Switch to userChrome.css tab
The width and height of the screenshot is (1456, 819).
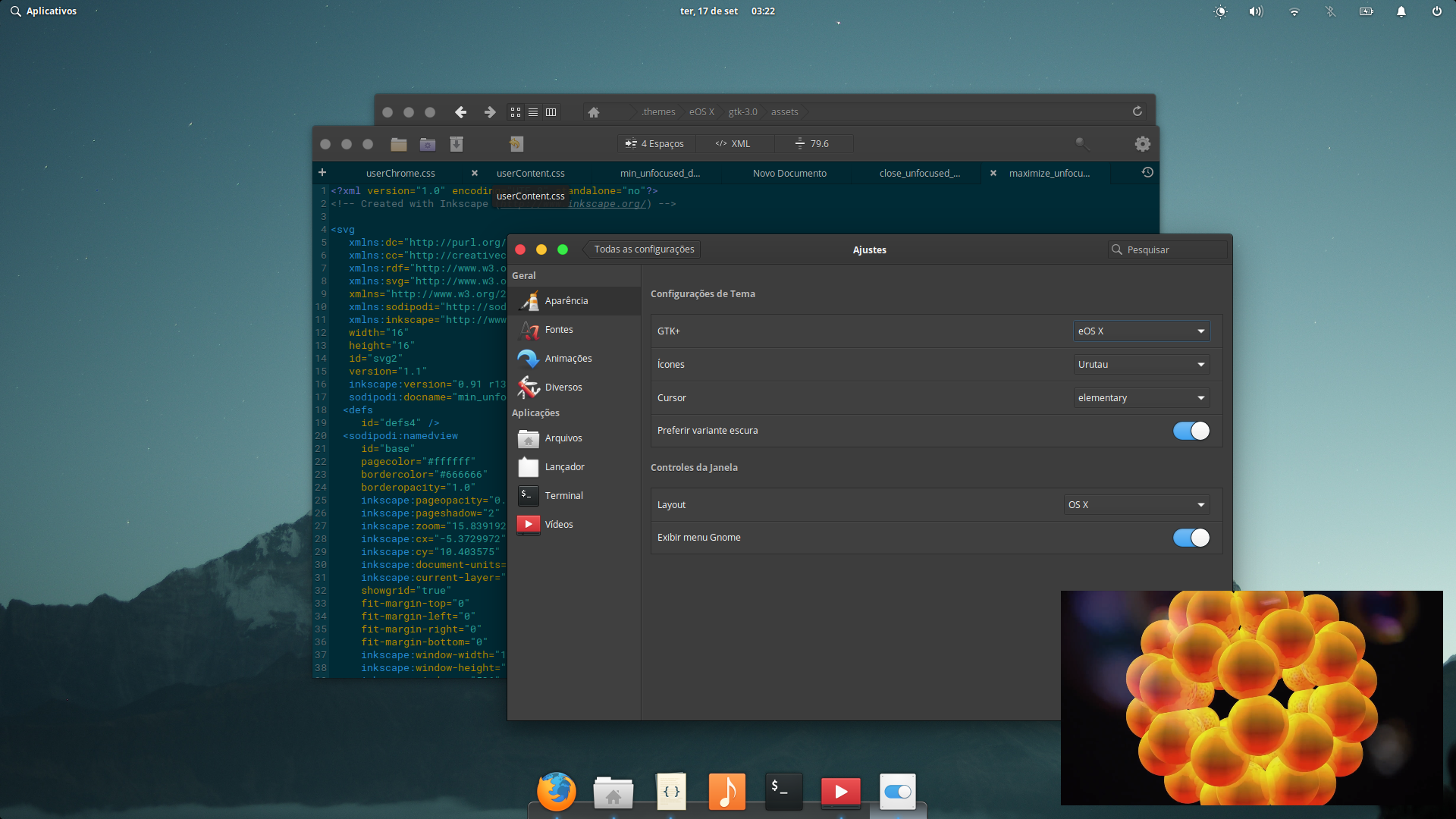(400, 174)
